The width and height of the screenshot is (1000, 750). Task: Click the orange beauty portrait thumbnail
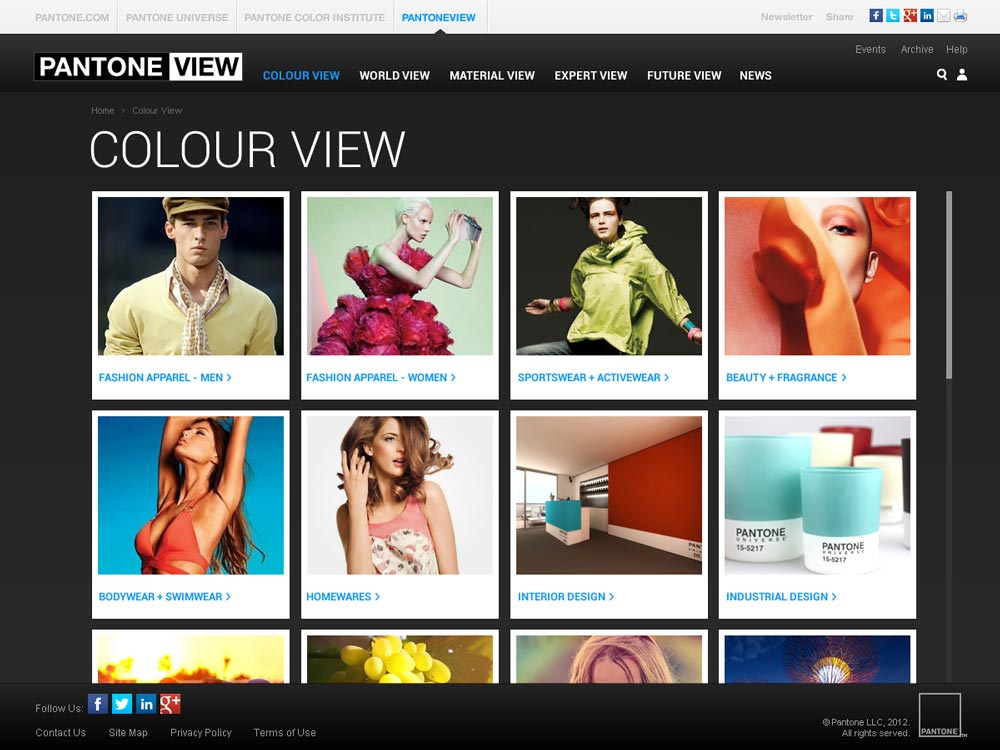818,276
